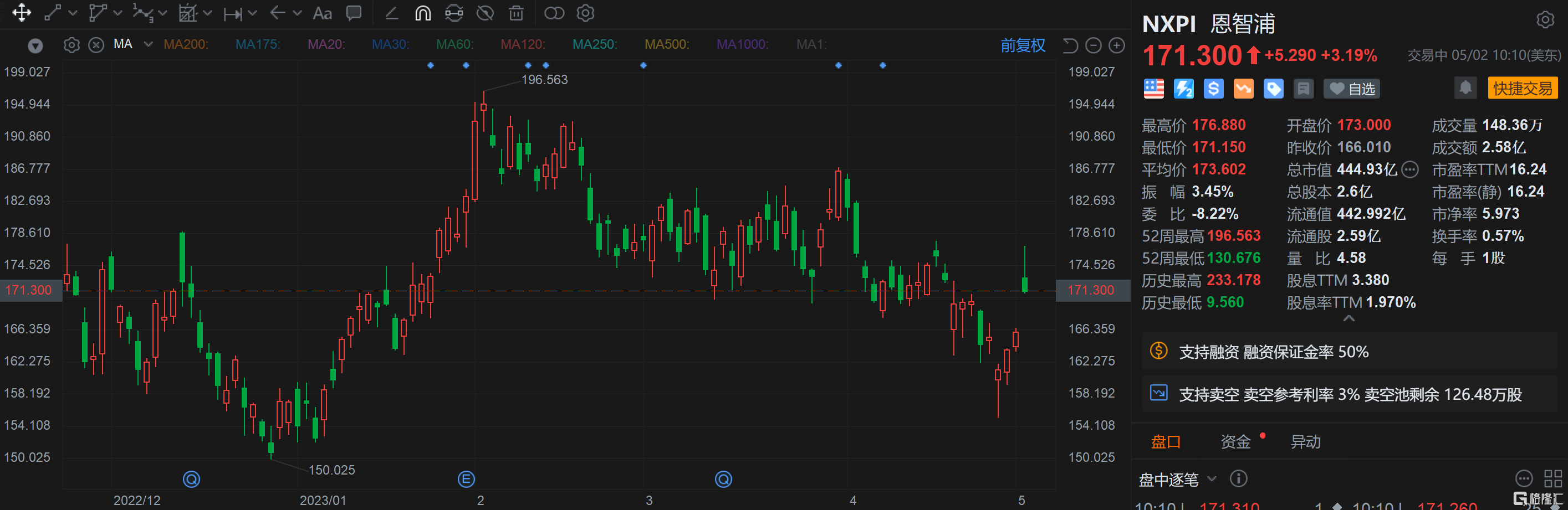Click the MA60 legend label
Image resolution: width=1568 pixels, height=510 pixels.
455,44
